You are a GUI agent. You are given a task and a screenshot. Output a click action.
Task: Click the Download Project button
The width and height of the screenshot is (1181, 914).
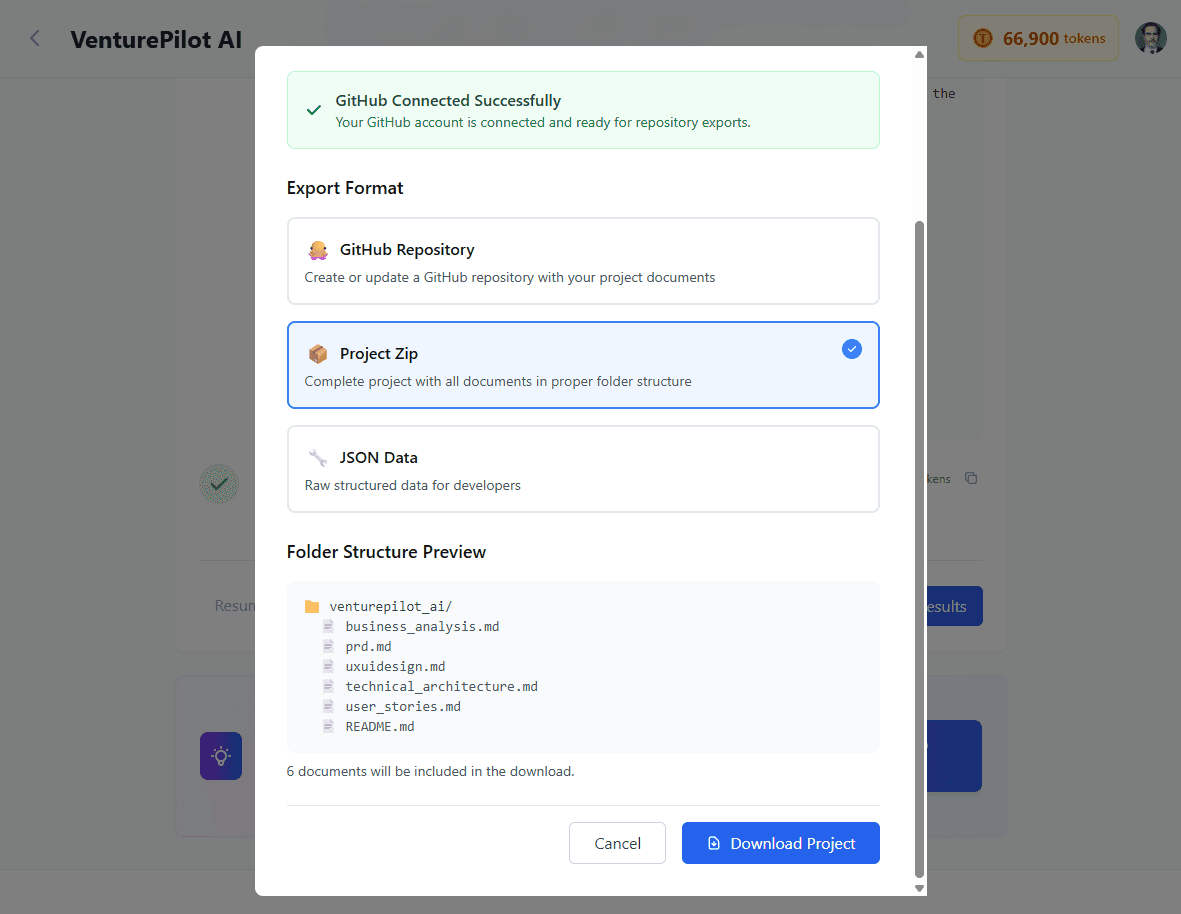(780, 843)
